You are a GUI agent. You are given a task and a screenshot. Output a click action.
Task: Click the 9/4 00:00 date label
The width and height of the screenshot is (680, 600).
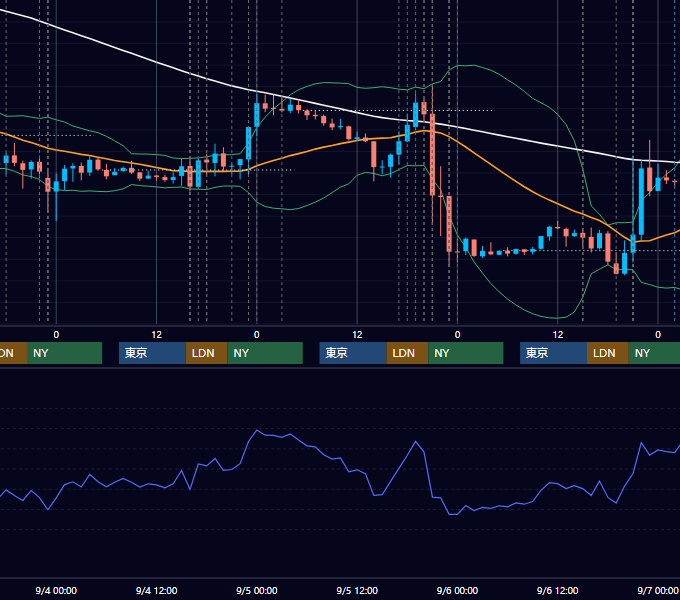pyautogui.click(x=56, y=590)
